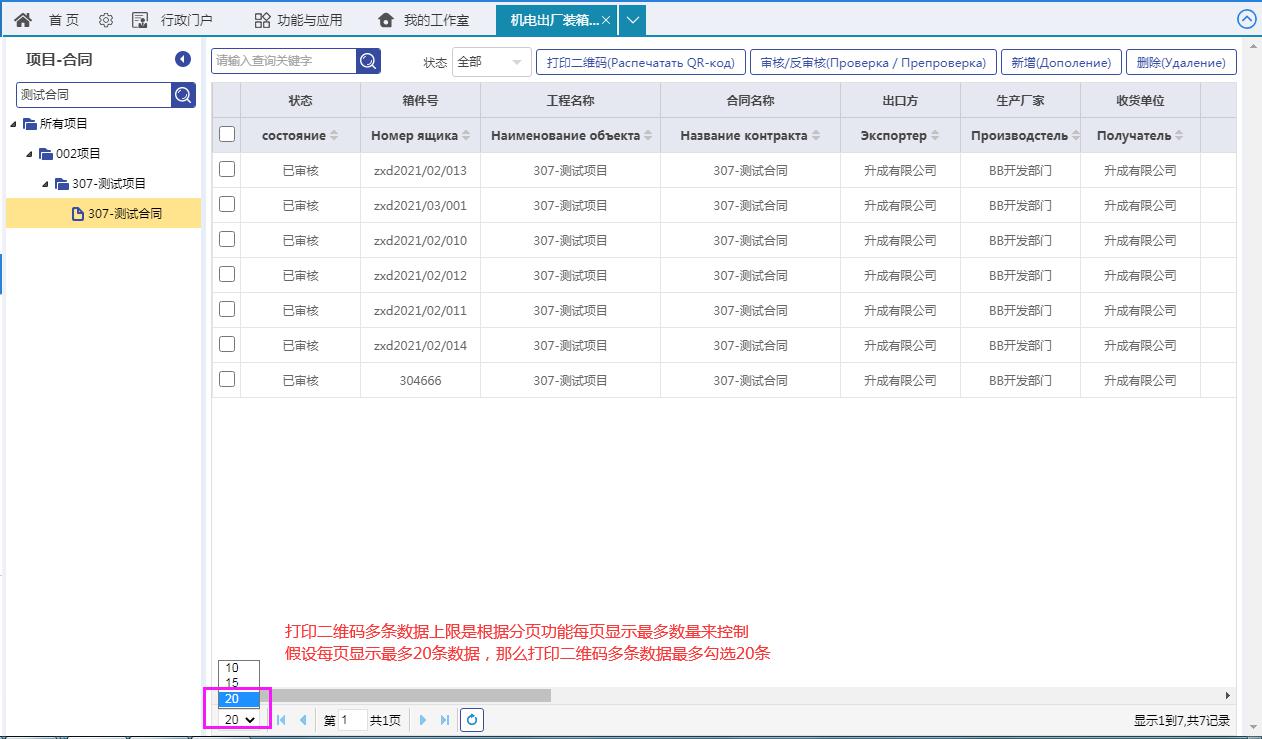Click the 打印二维码 print QR button
The width and height of the screenshot is (1262, 739).
[640, 62]
